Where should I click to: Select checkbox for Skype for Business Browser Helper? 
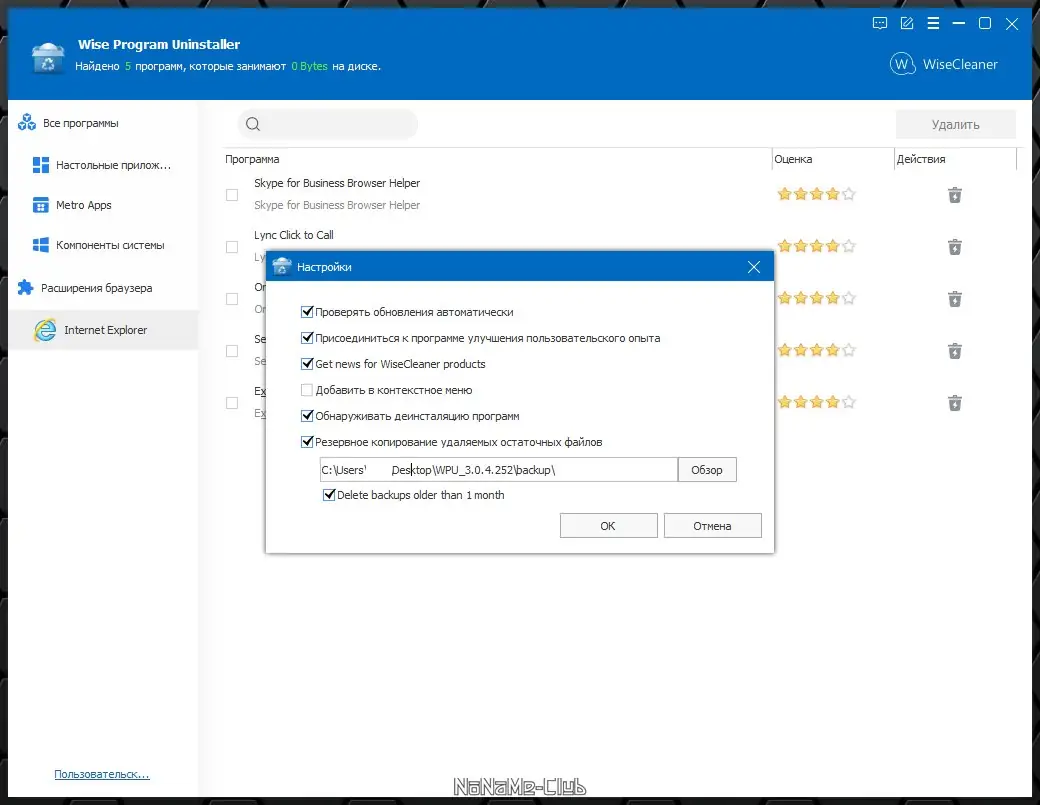pyautogui.click(x=232, y=195)
